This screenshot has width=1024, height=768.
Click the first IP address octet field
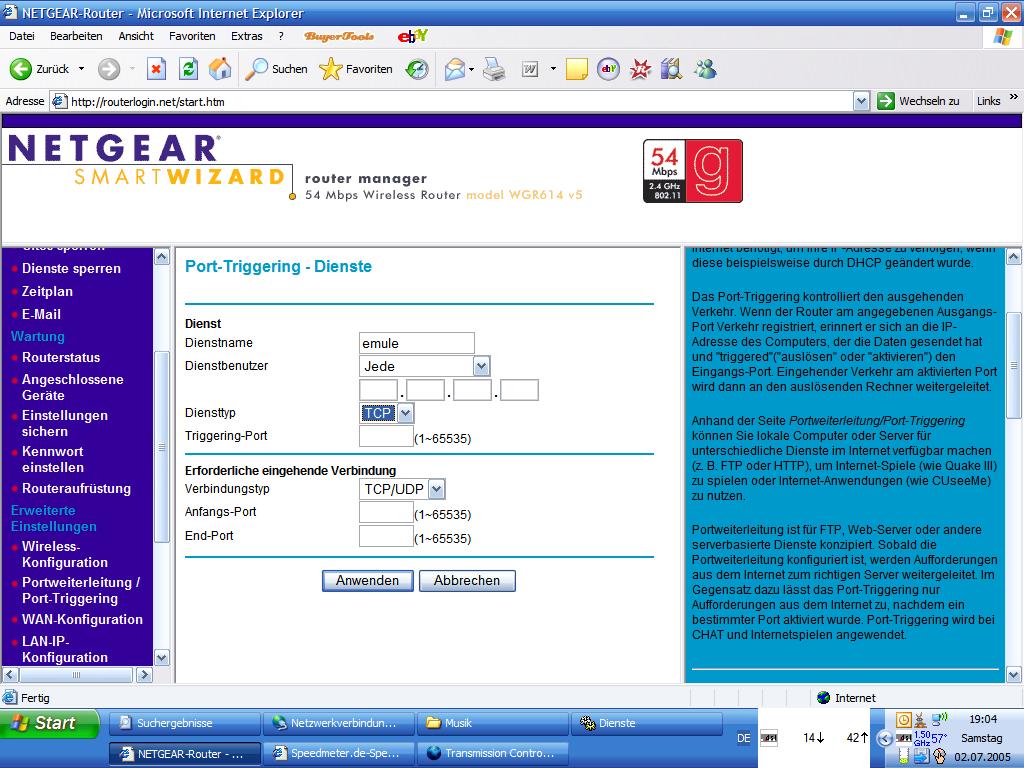pyautogui.click(x=379, y=390)
